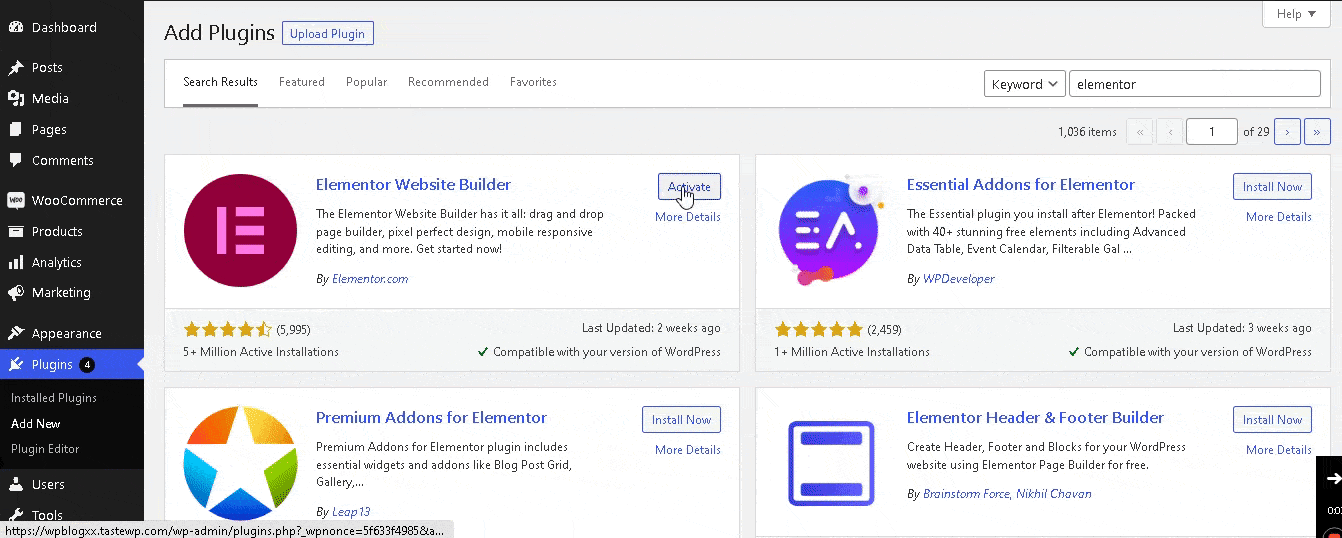Click the Posts pin icon
Image resolution: width=1342 pixels, height=538 pixels.
click(16, 68)
